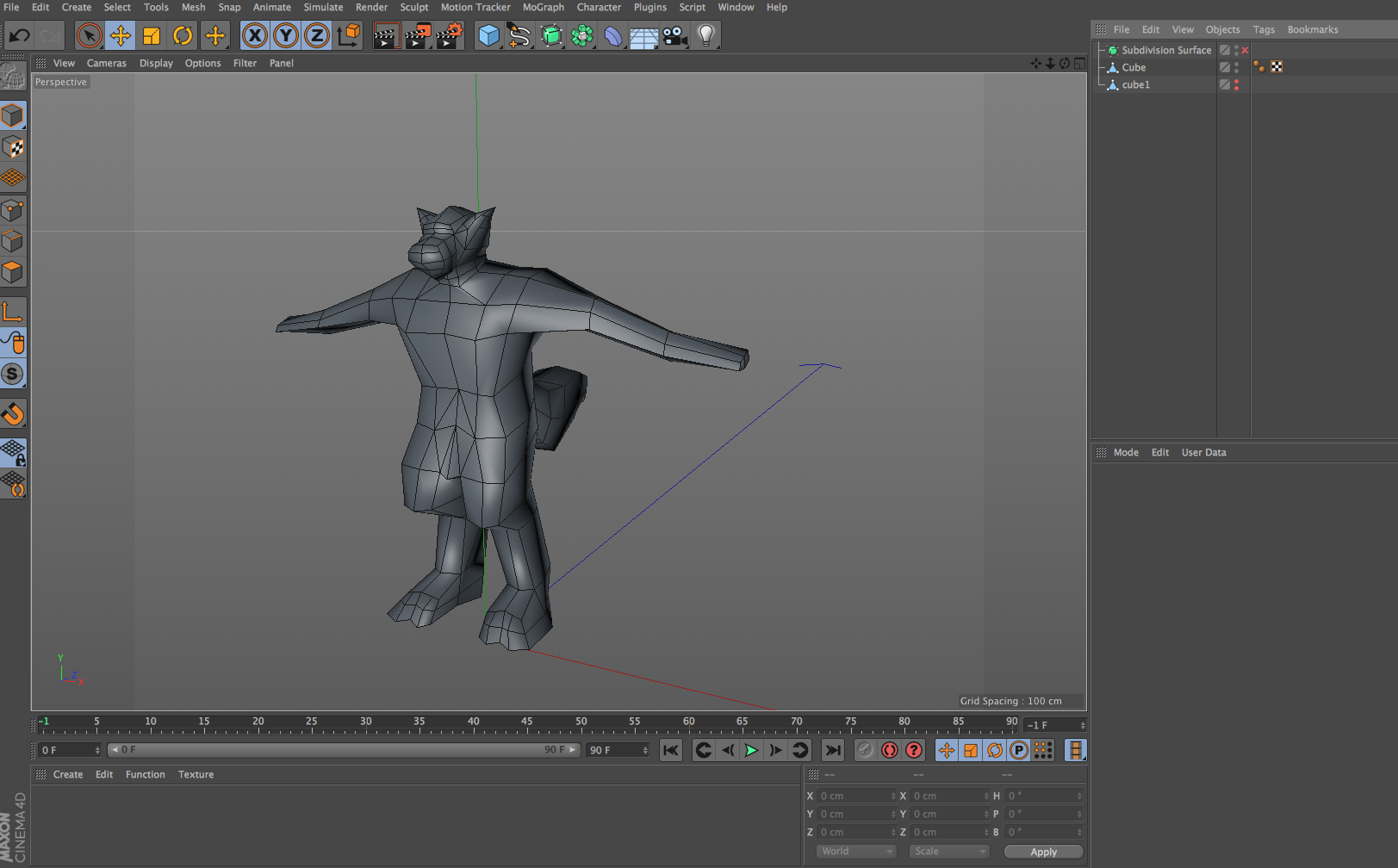Select the Rotate tool in top toolbar
Viewport: 1398px width, 868px height.
click(183, 36)
